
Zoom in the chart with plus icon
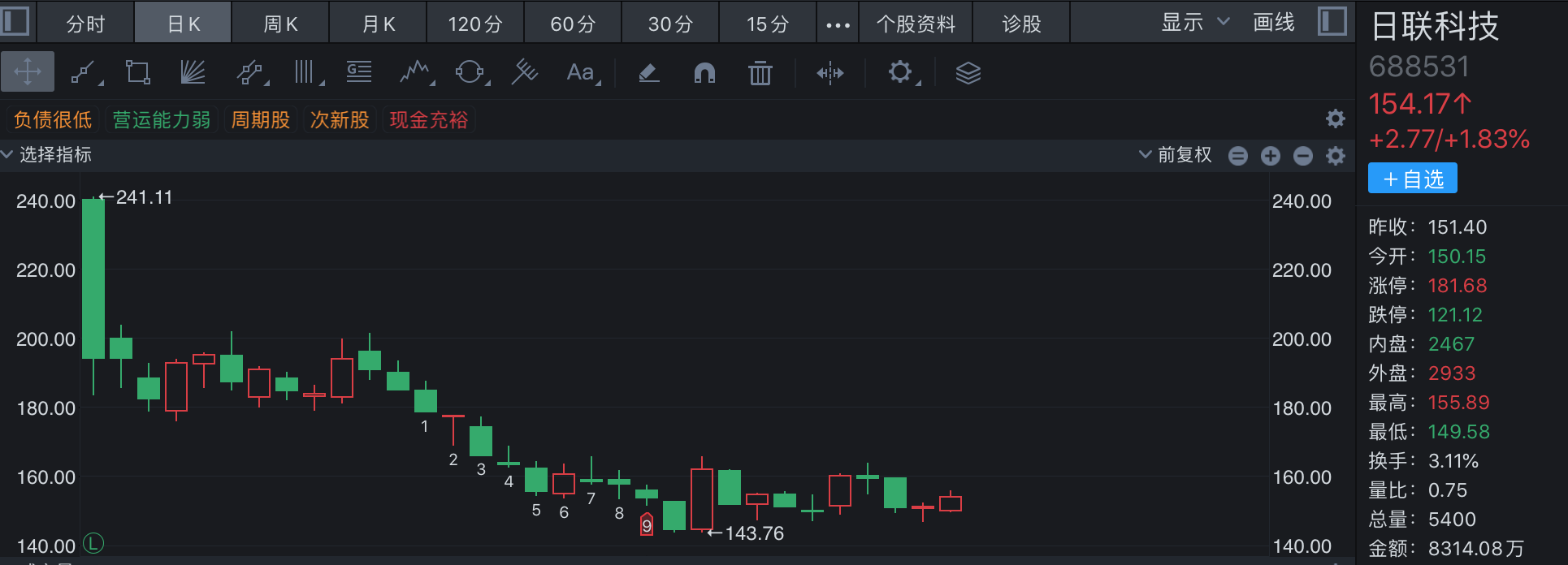1271,156
